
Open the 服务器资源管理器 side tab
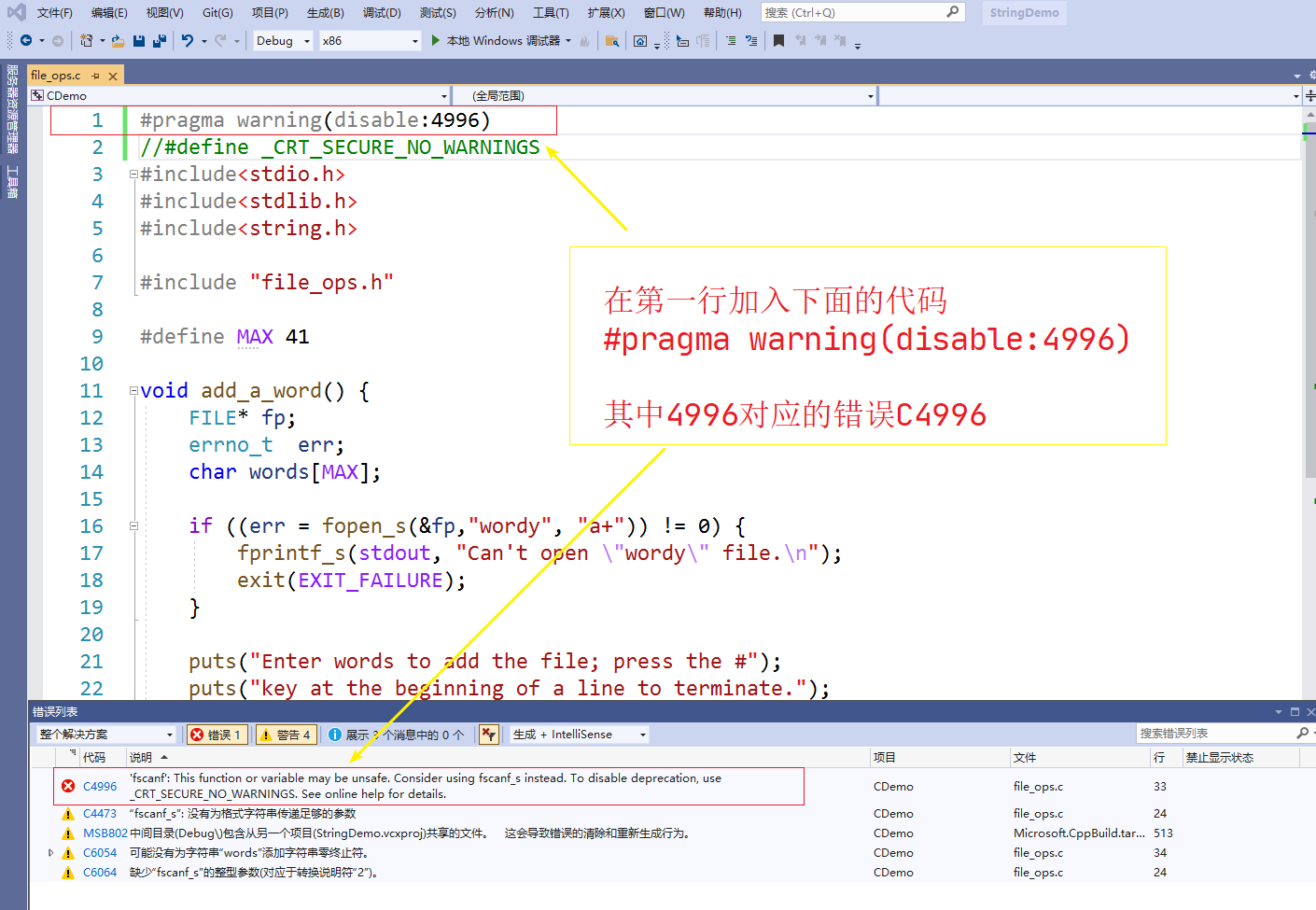coord(12,109)
